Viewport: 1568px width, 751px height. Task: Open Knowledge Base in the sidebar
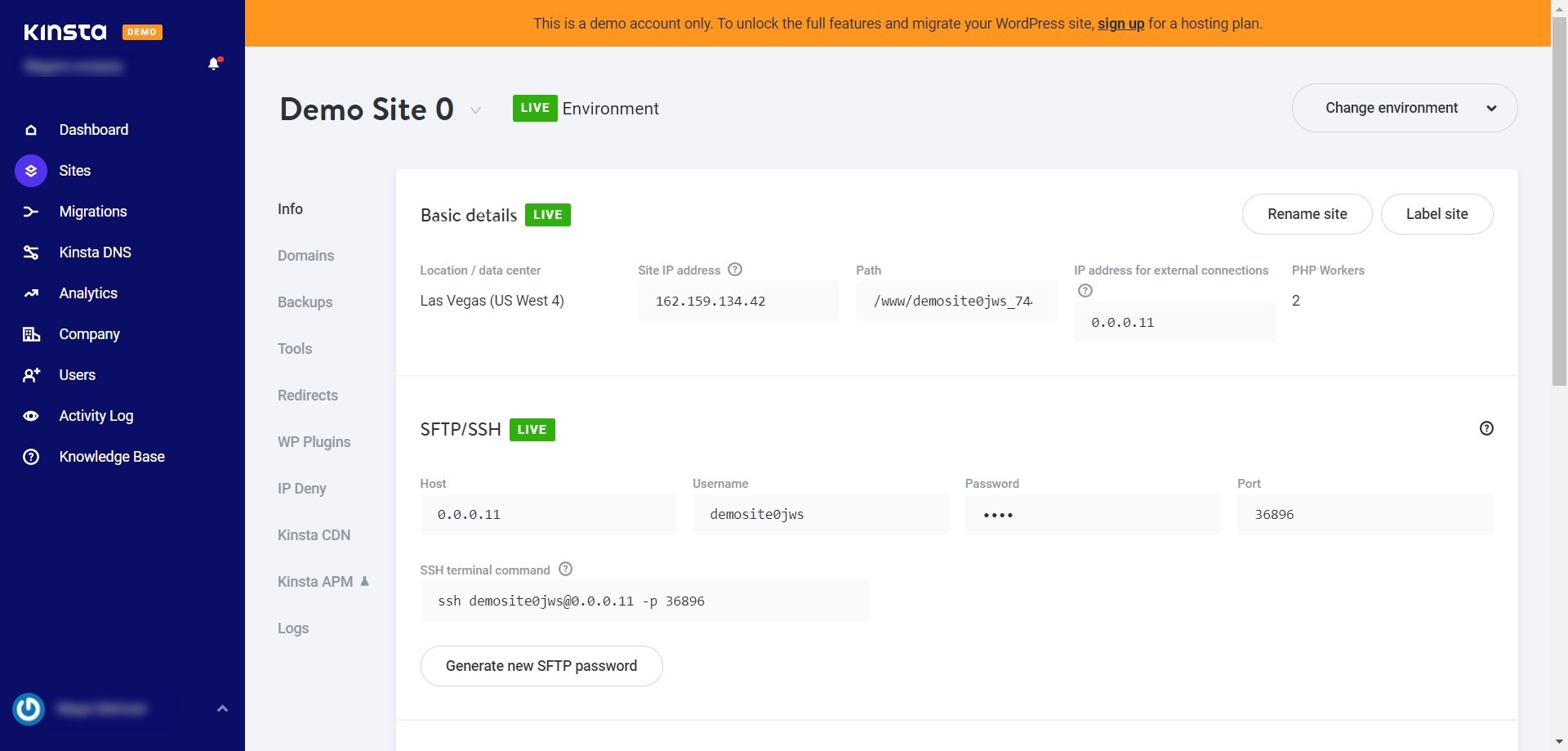[x=112, y=457]
